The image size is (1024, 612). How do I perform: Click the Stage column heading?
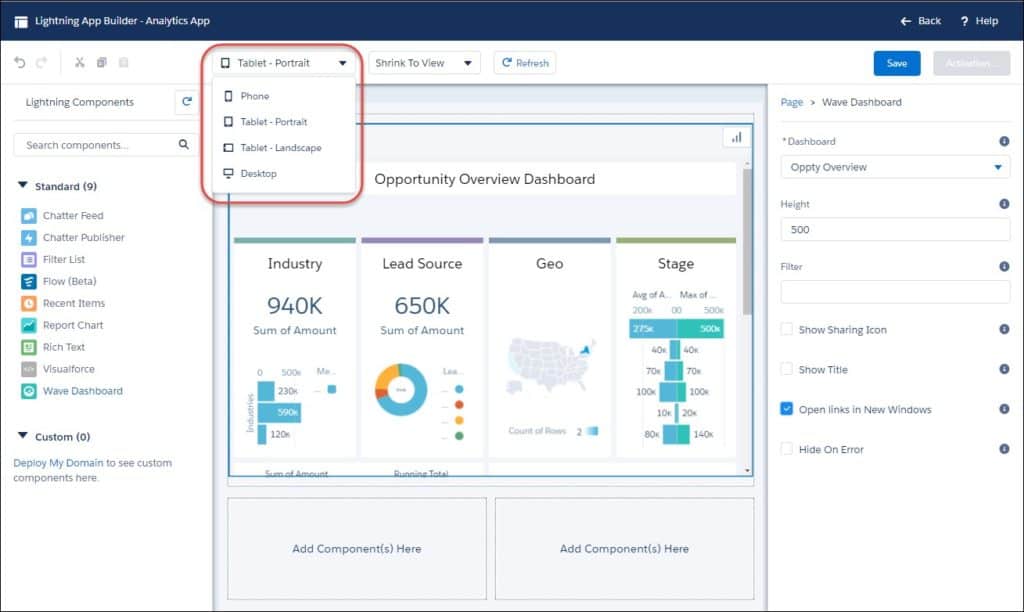tap(676, 264)
